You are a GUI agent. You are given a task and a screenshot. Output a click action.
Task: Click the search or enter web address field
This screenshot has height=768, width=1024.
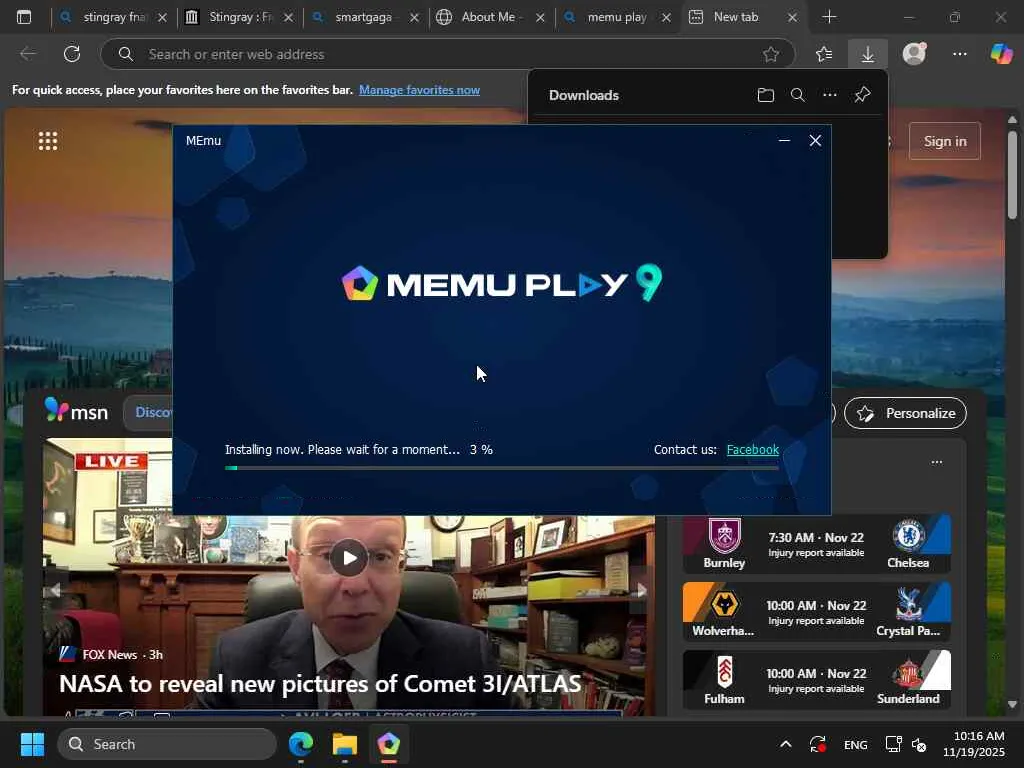click(448, 54)
